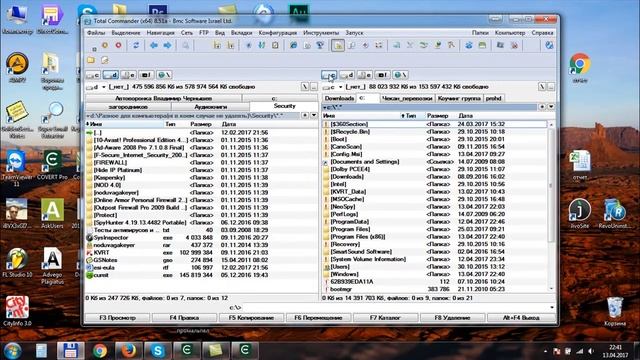Click F7 Каталог button
640x360 pixels.
pyautogui.click(x=385, y=318)
